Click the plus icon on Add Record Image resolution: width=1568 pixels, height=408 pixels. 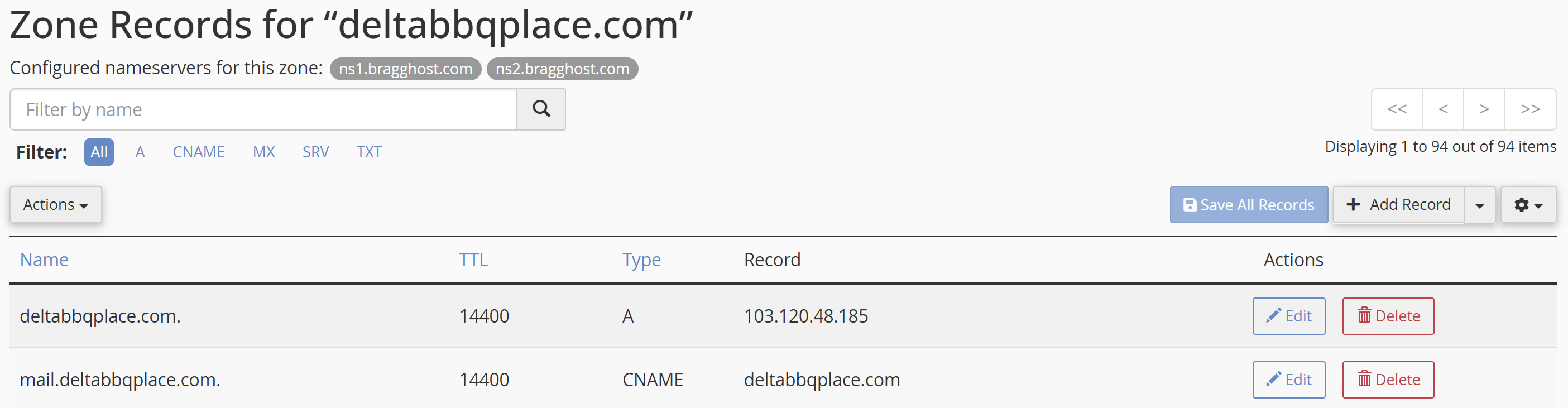point(1354,204)
